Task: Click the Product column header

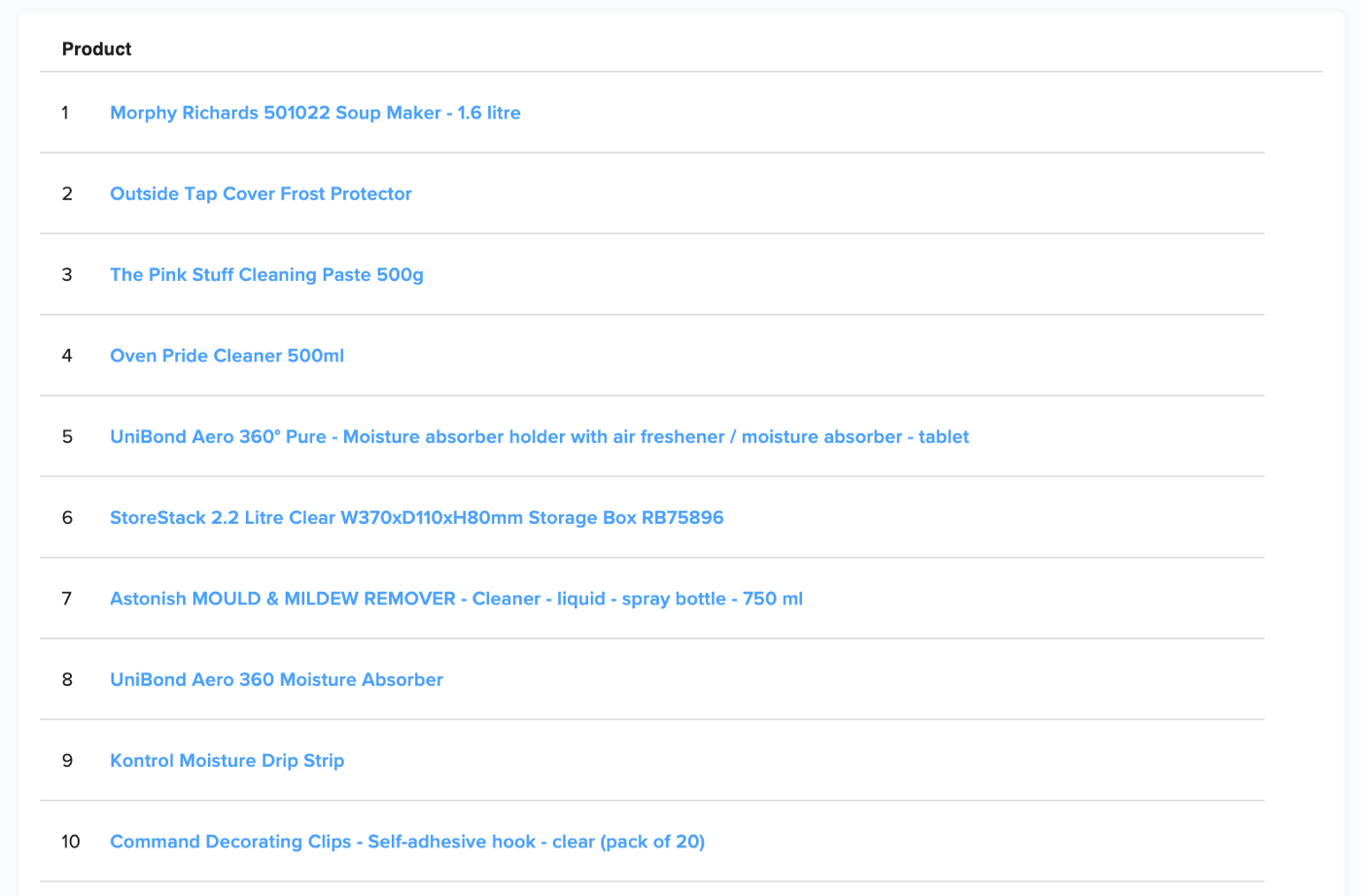Action: (96, 49)
